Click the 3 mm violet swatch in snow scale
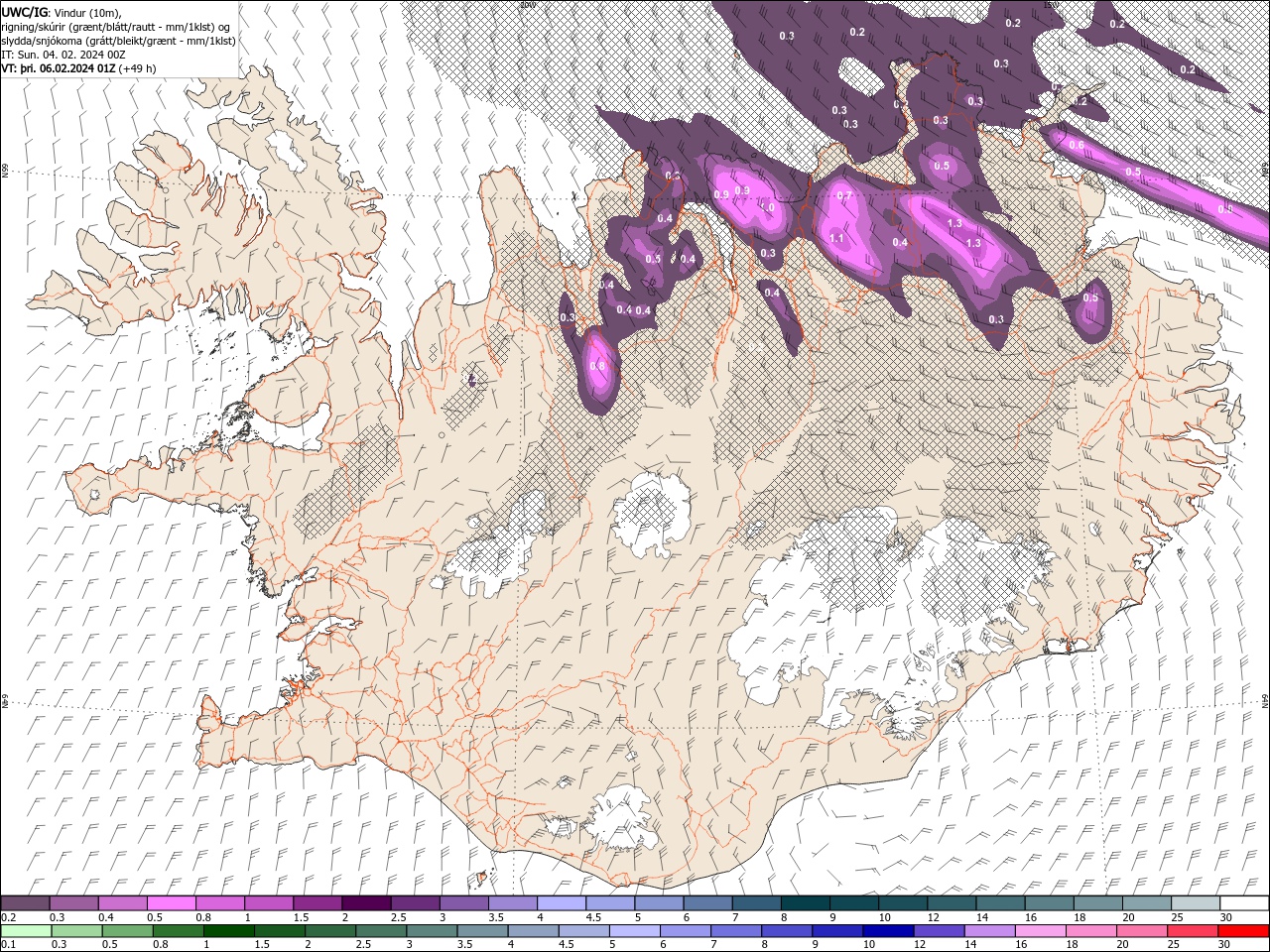This screenshot has width=1270, height=952. click(463, 903)
